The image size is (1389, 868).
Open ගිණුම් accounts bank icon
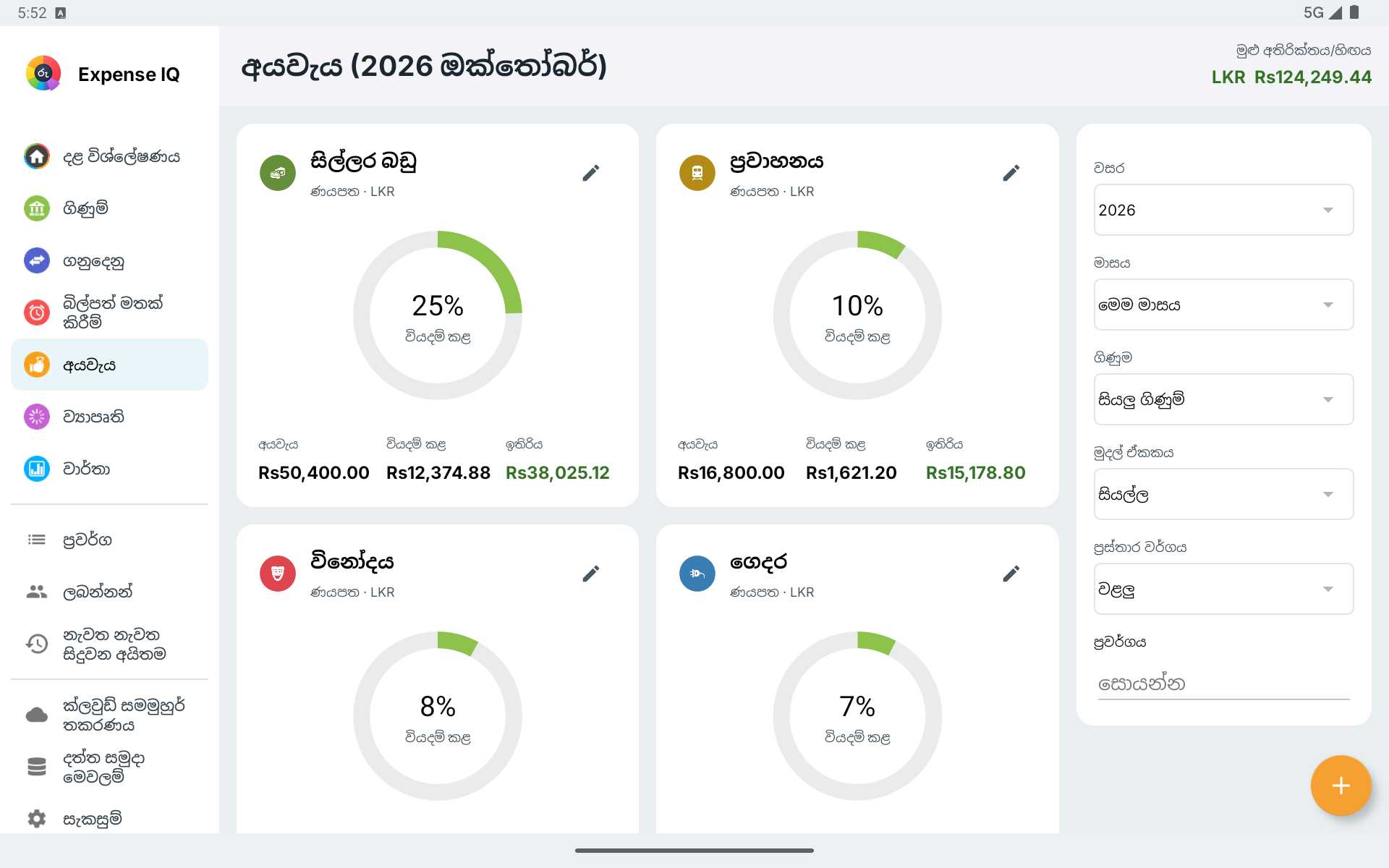click(x=37, y=208)
